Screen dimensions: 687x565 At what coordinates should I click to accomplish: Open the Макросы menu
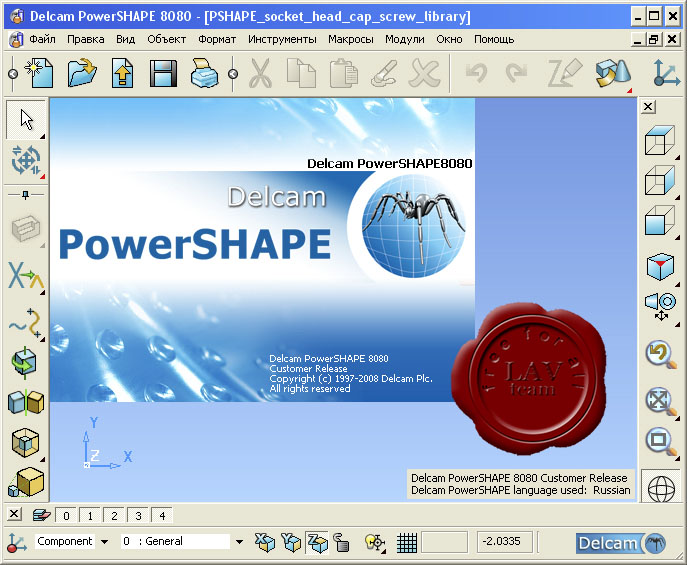tap(351, 39)
